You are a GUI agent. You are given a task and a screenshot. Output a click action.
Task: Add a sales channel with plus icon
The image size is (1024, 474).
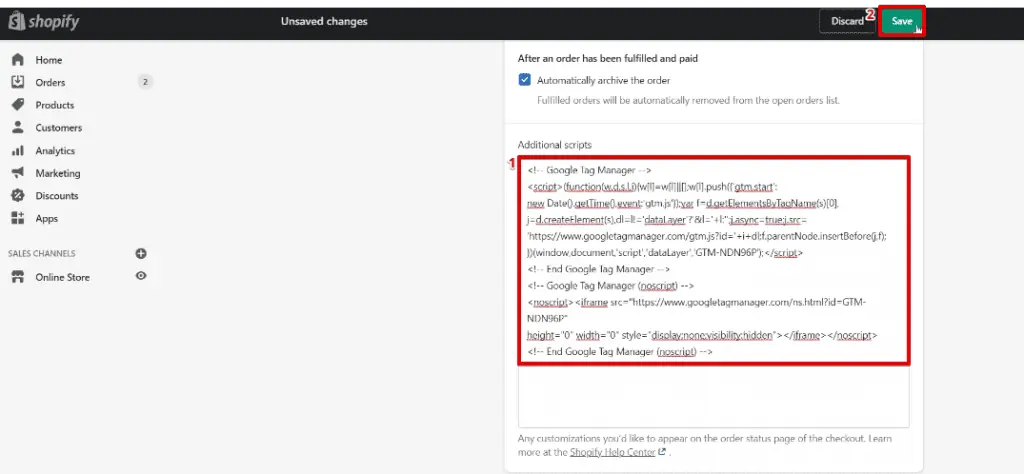coord(140,253)
